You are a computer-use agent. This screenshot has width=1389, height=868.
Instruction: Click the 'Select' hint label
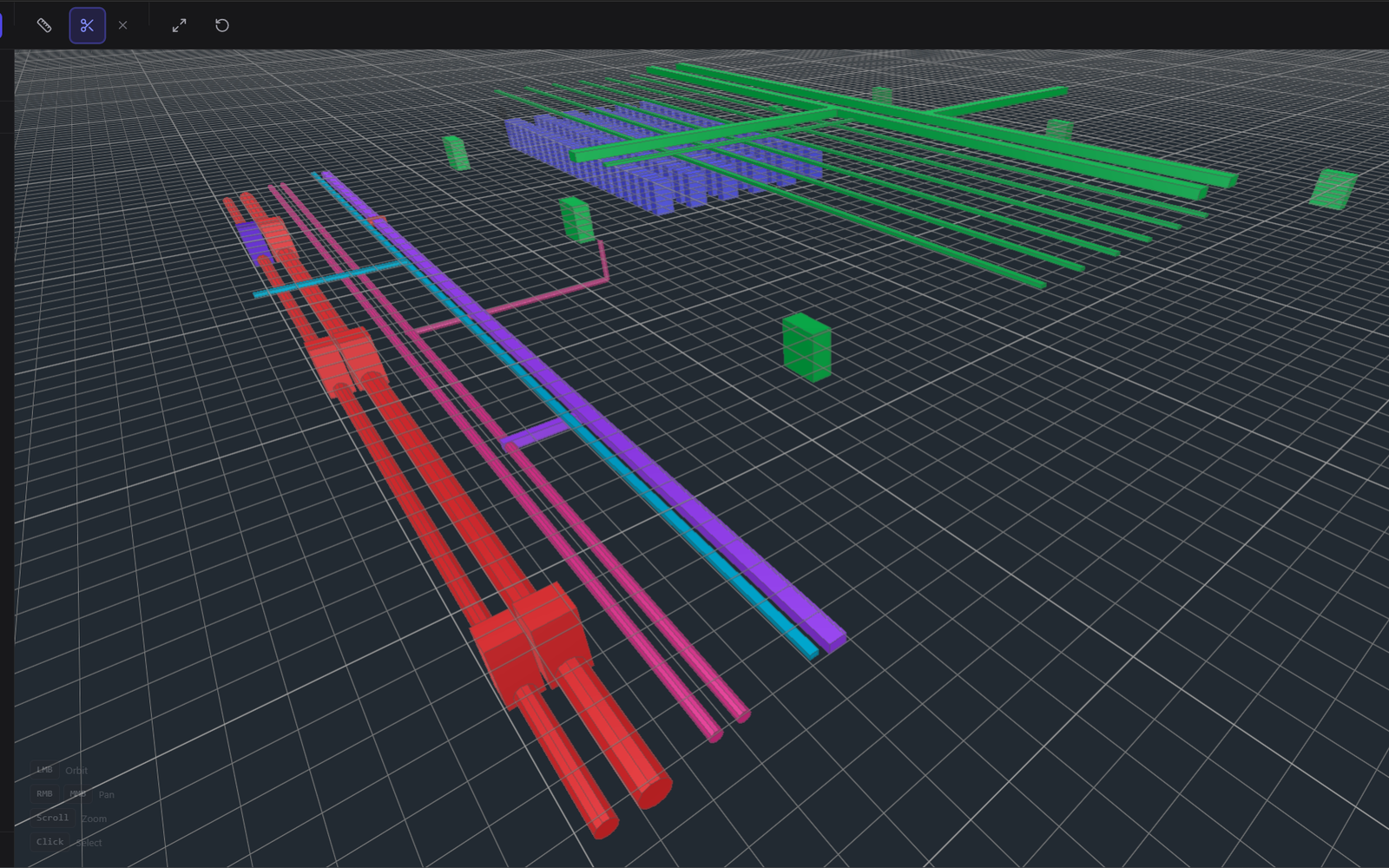coord(89,843)
